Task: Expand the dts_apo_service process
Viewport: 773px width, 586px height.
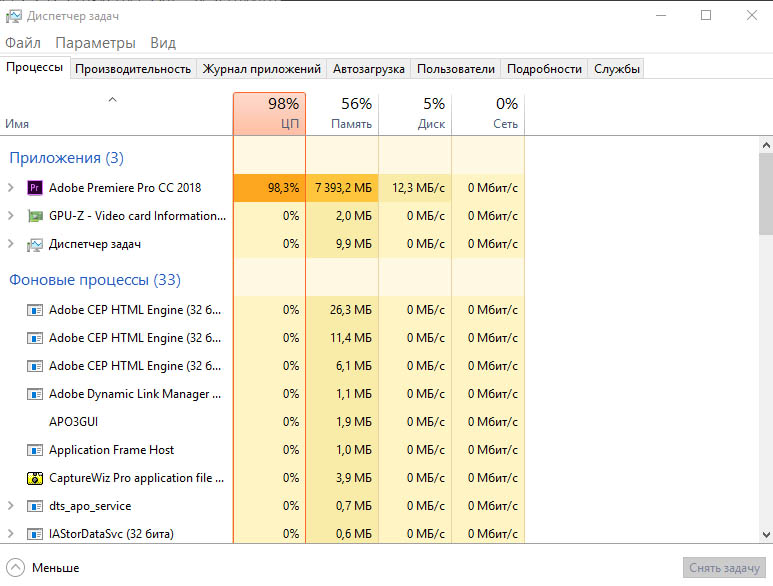Action: 10,506
